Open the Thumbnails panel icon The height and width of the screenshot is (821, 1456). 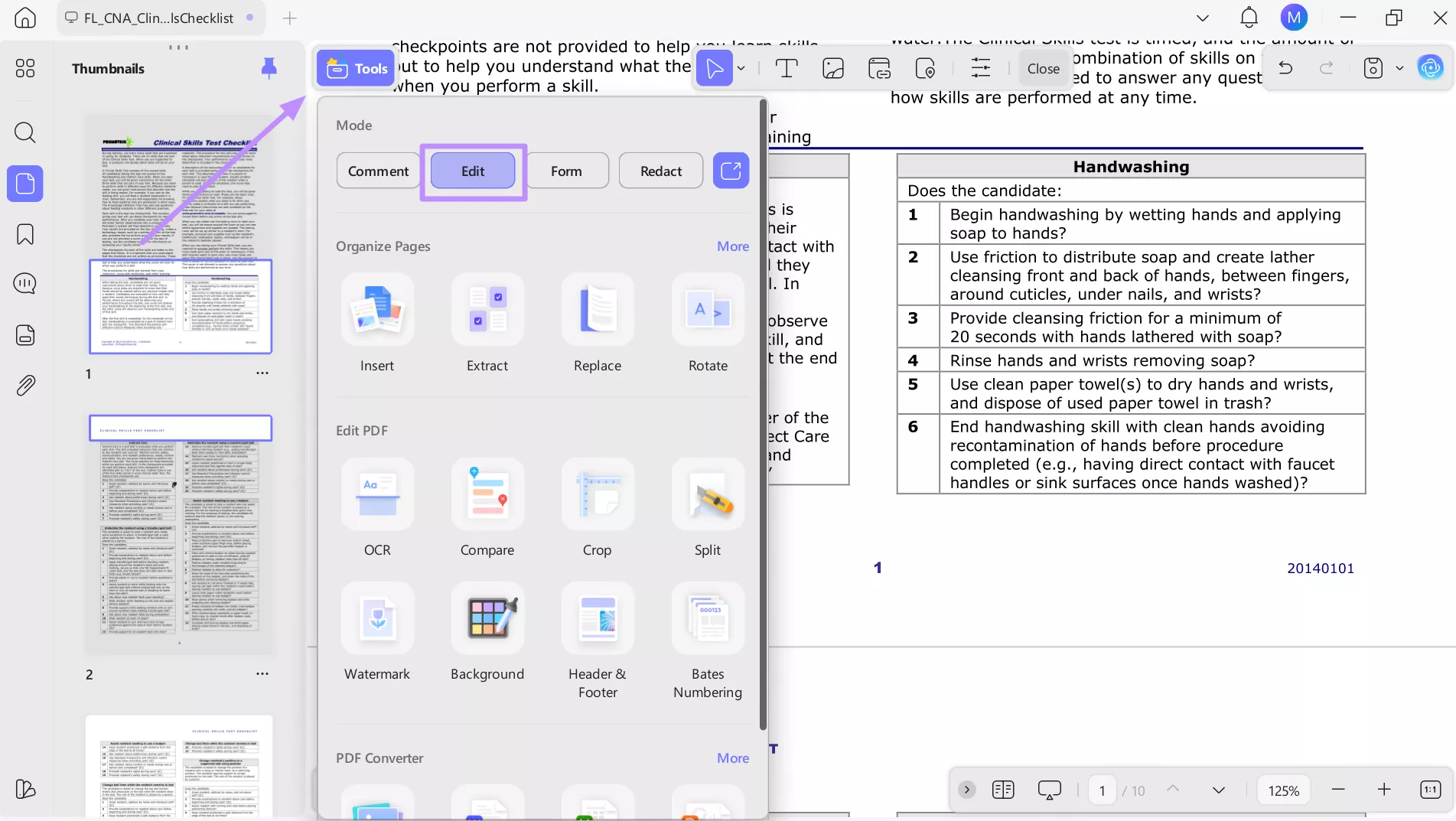coord(25,184)
